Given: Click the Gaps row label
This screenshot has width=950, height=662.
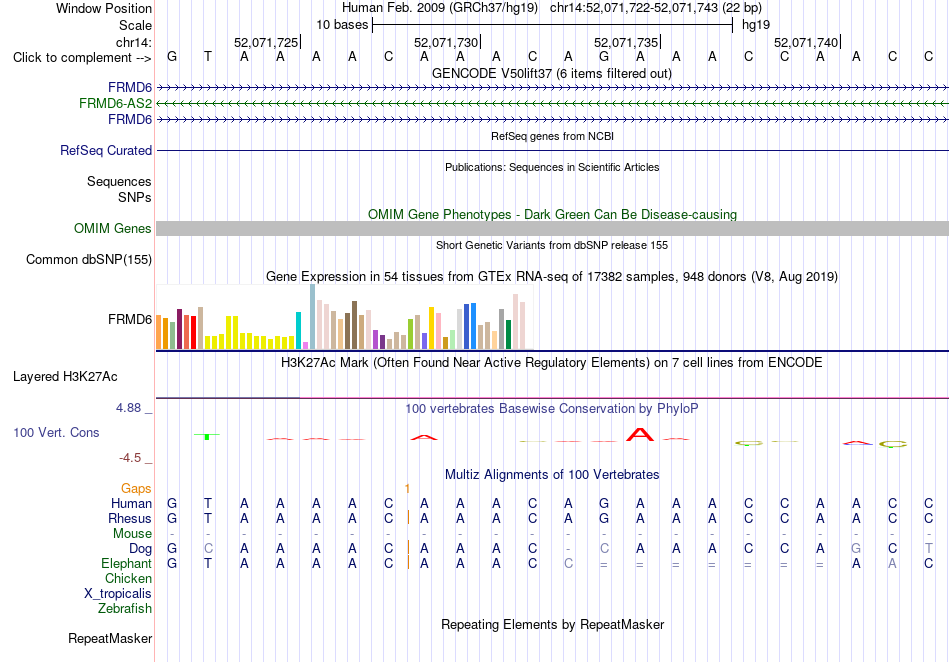Looking at the screenshot, I should (x=136, y=488).
